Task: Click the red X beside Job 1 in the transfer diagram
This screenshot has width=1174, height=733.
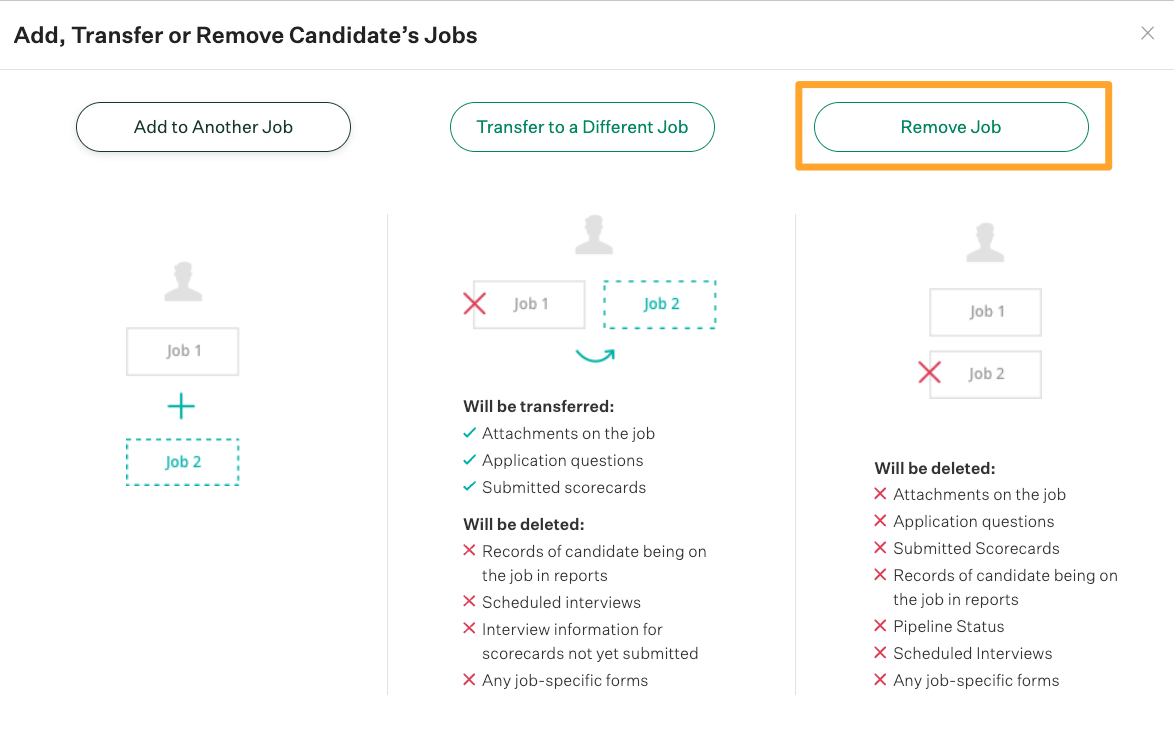Action: tap(475, 303)
